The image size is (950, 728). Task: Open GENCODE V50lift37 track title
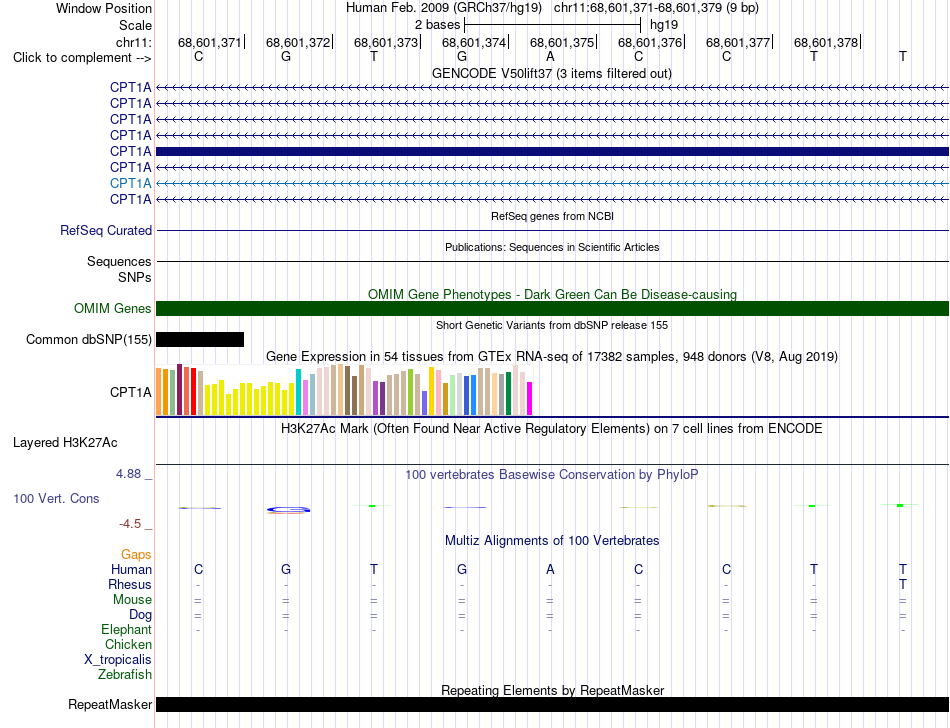552,73
